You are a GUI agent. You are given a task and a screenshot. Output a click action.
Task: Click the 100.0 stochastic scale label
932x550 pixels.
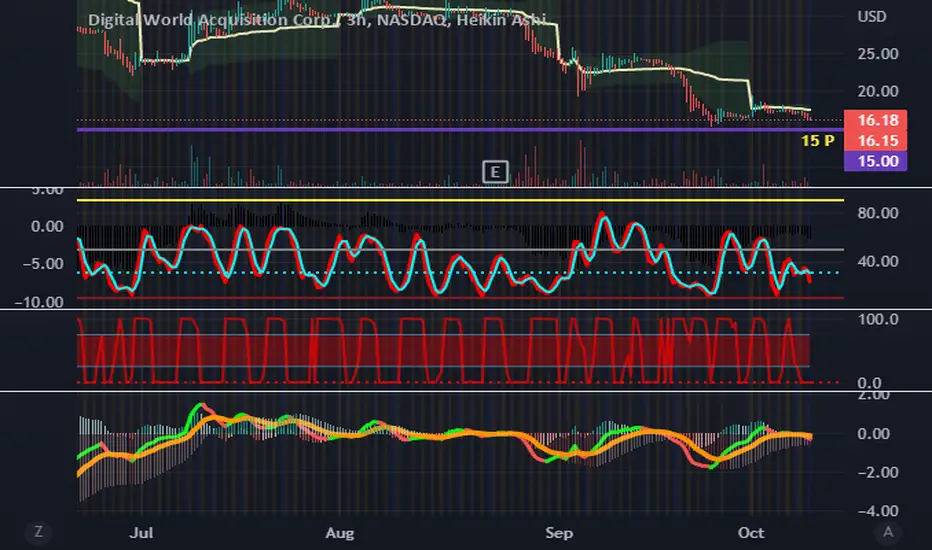click(x=878, y=319)
